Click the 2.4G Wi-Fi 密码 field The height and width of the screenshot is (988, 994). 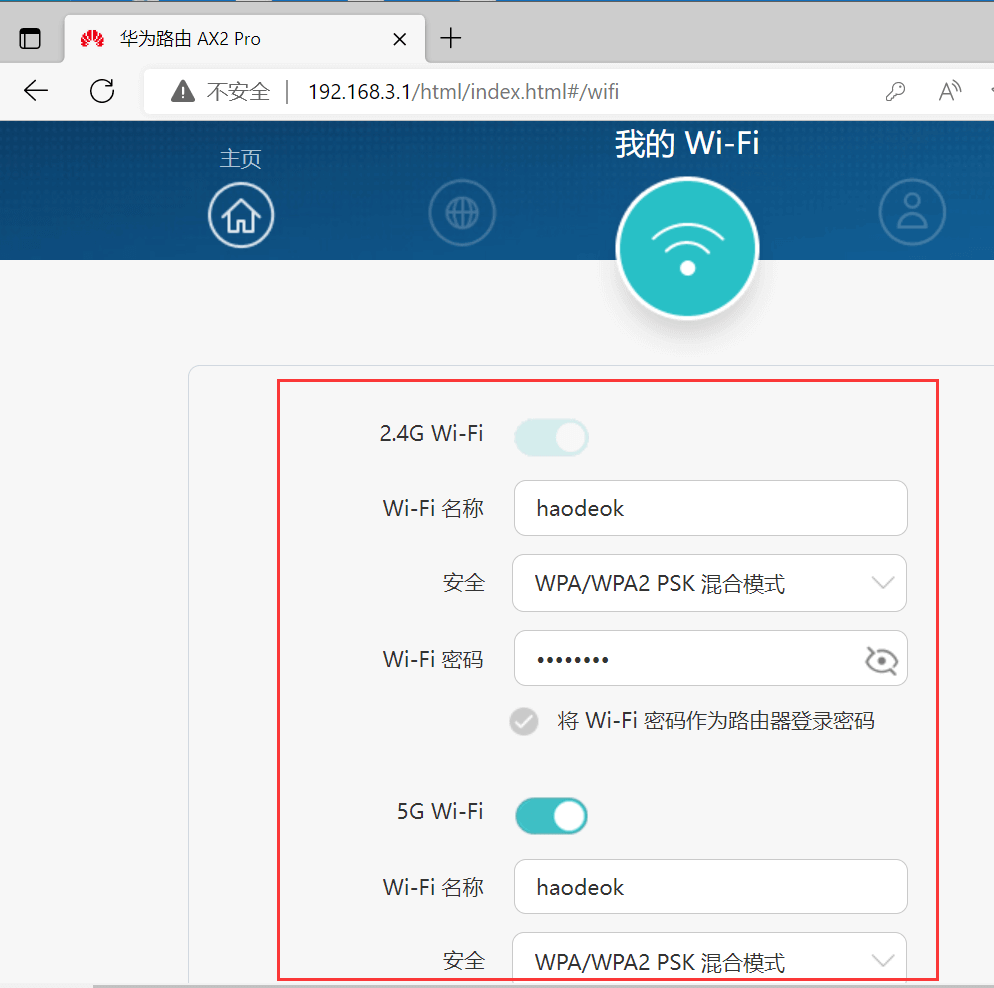711,658
